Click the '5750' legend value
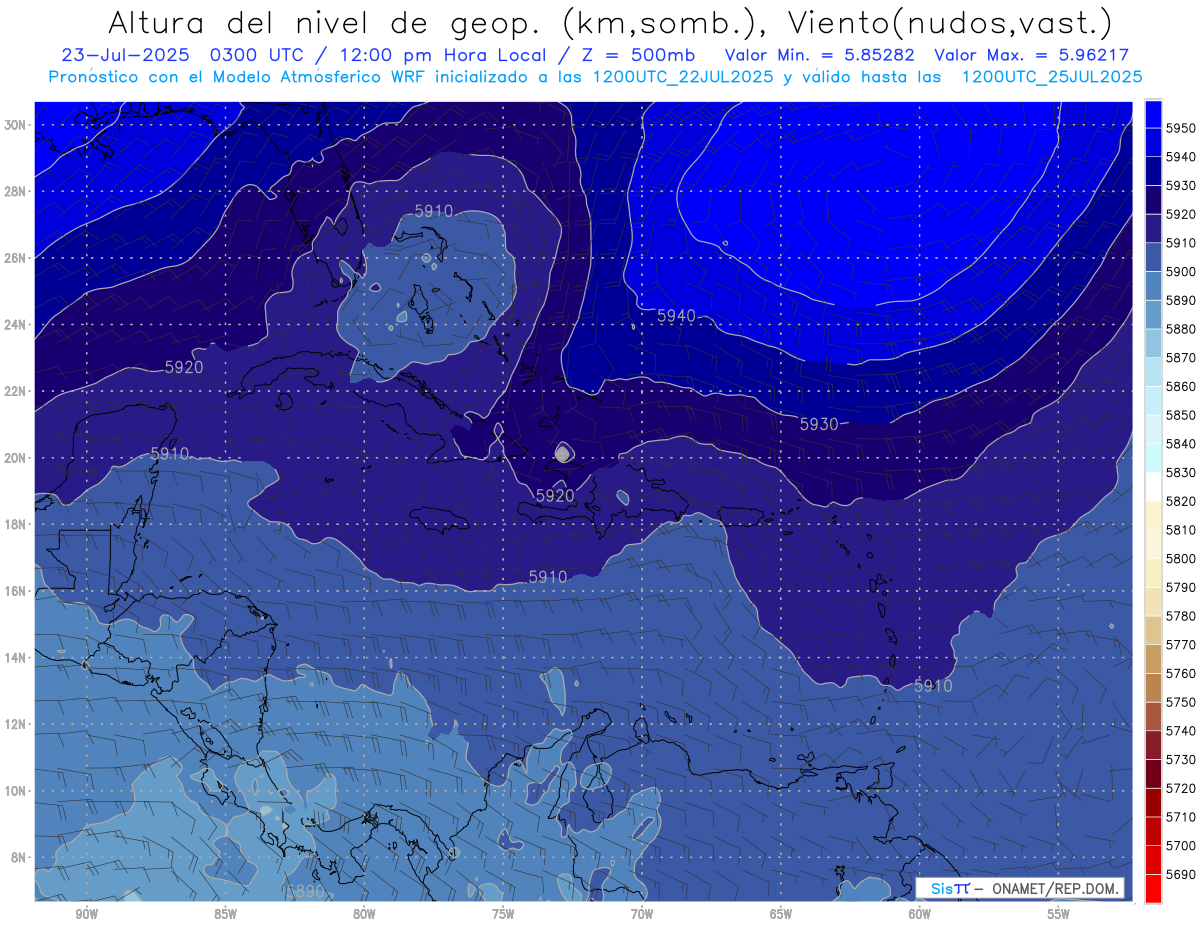Screen dimensions: 1200x927 pyautogui.click(x=1181, y=702)
